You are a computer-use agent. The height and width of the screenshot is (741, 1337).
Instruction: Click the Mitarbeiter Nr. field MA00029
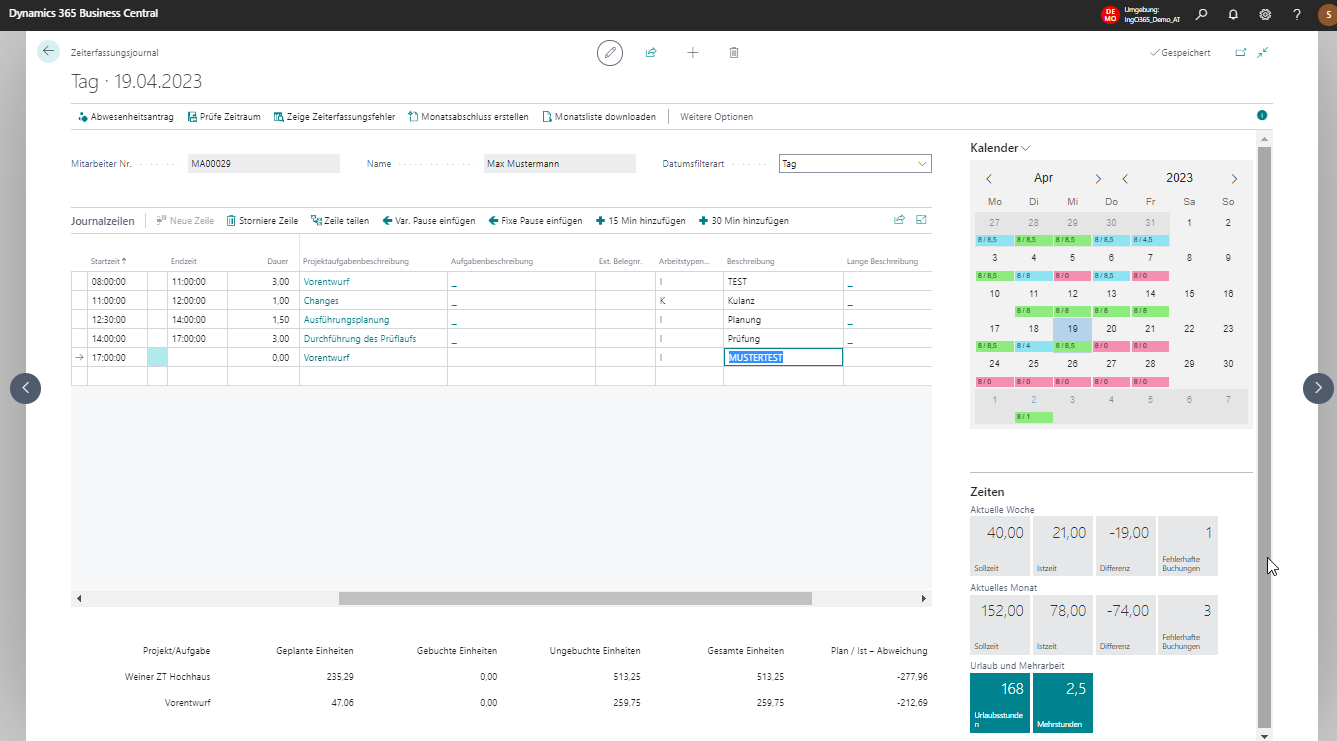264,163
